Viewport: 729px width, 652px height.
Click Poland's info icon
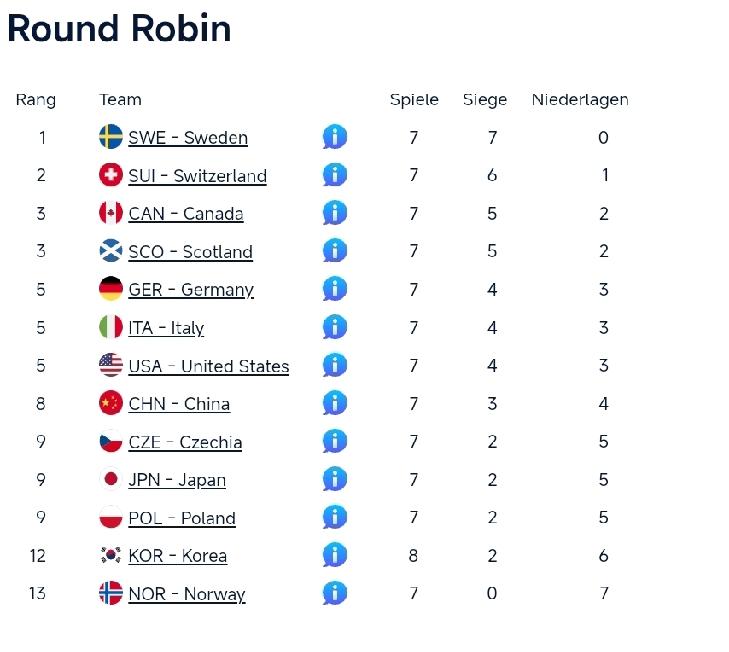click(x=334, y=517)
